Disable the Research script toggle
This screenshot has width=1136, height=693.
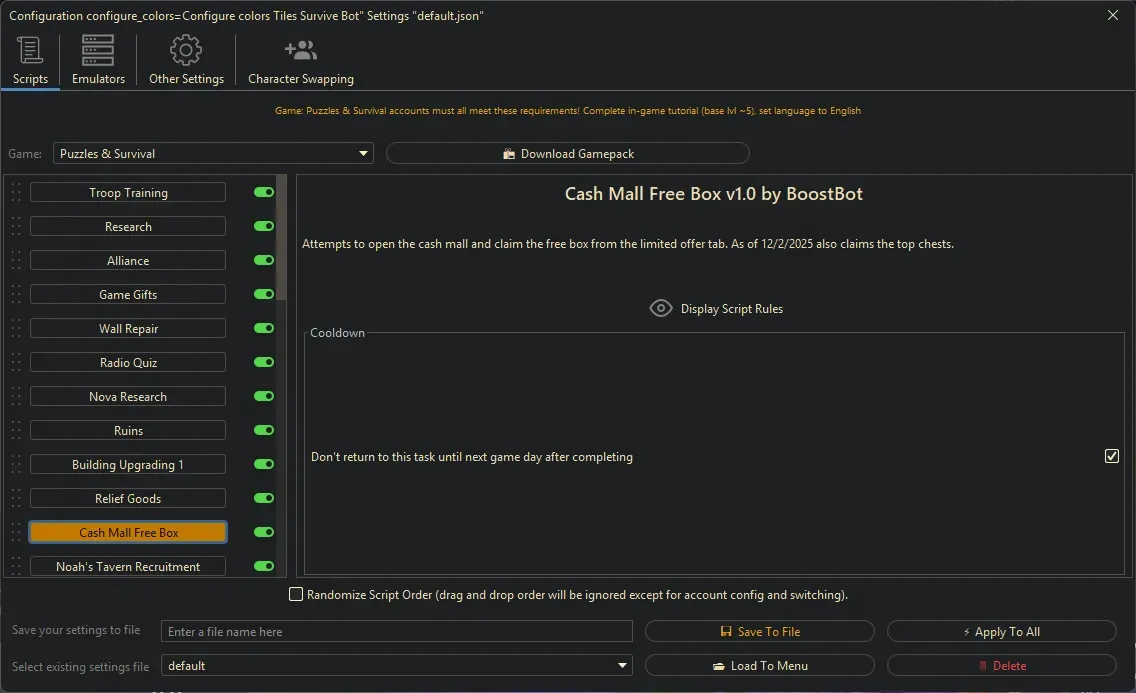click(264, 227)
